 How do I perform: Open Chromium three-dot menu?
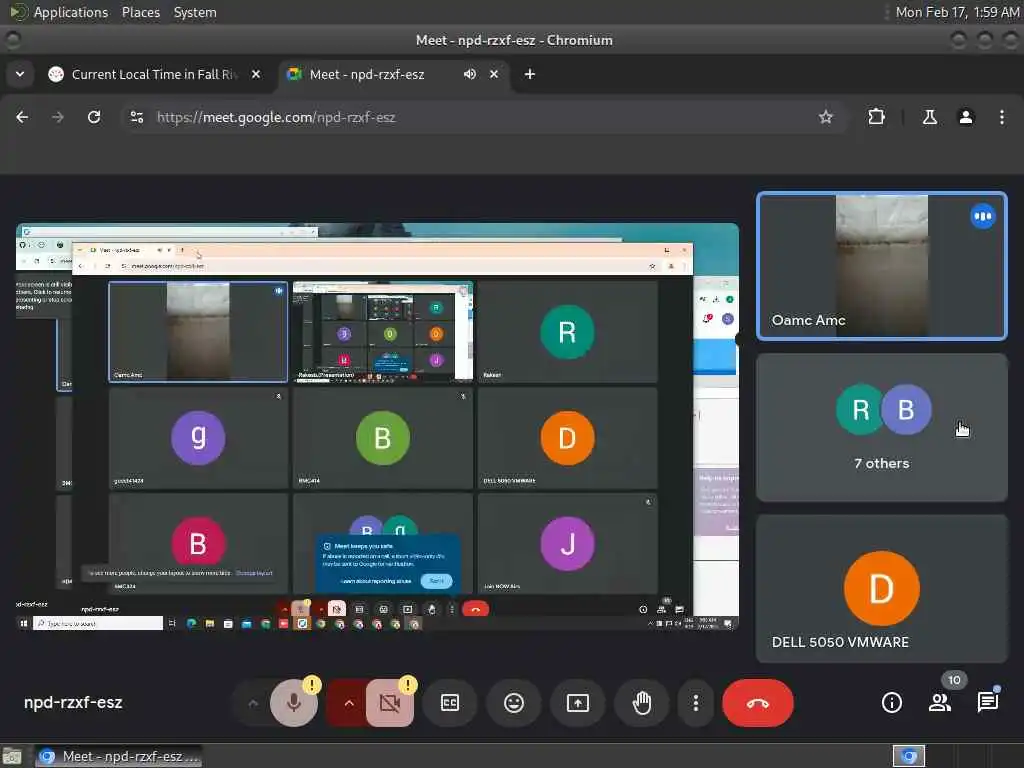[1002, 117]
